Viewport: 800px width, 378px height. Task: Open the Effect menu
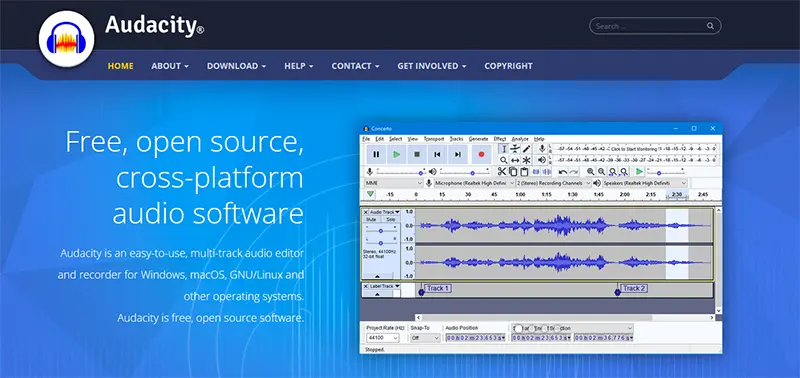500,139
